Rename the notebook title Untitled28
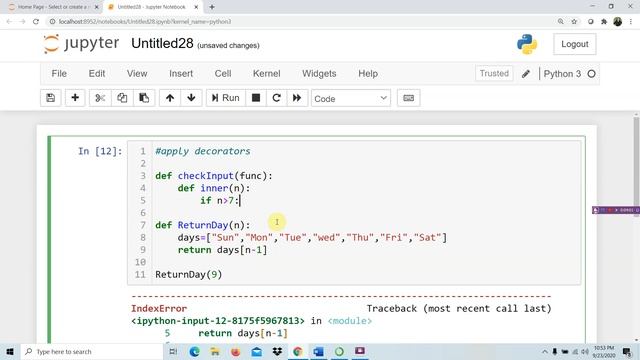The image size is (640, 360). pos(162,43)
